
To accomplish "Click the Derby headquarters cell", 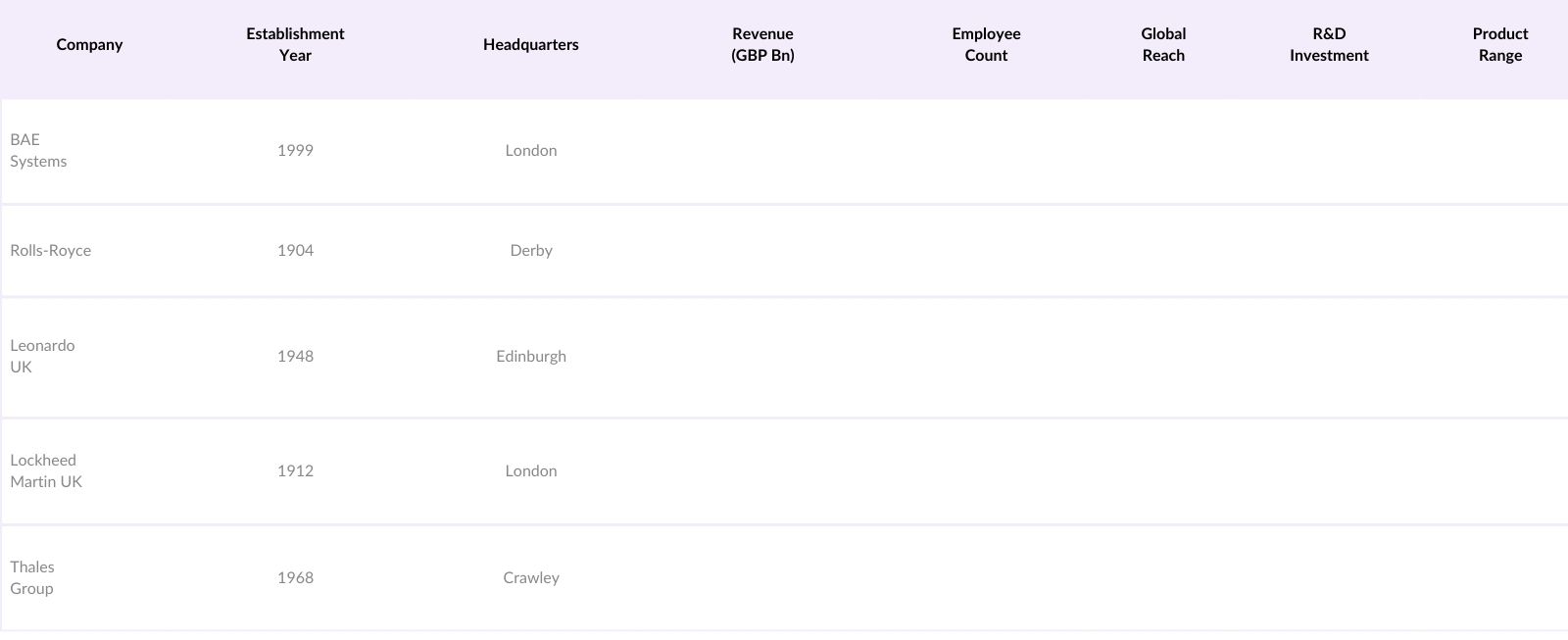I will 531,251.
